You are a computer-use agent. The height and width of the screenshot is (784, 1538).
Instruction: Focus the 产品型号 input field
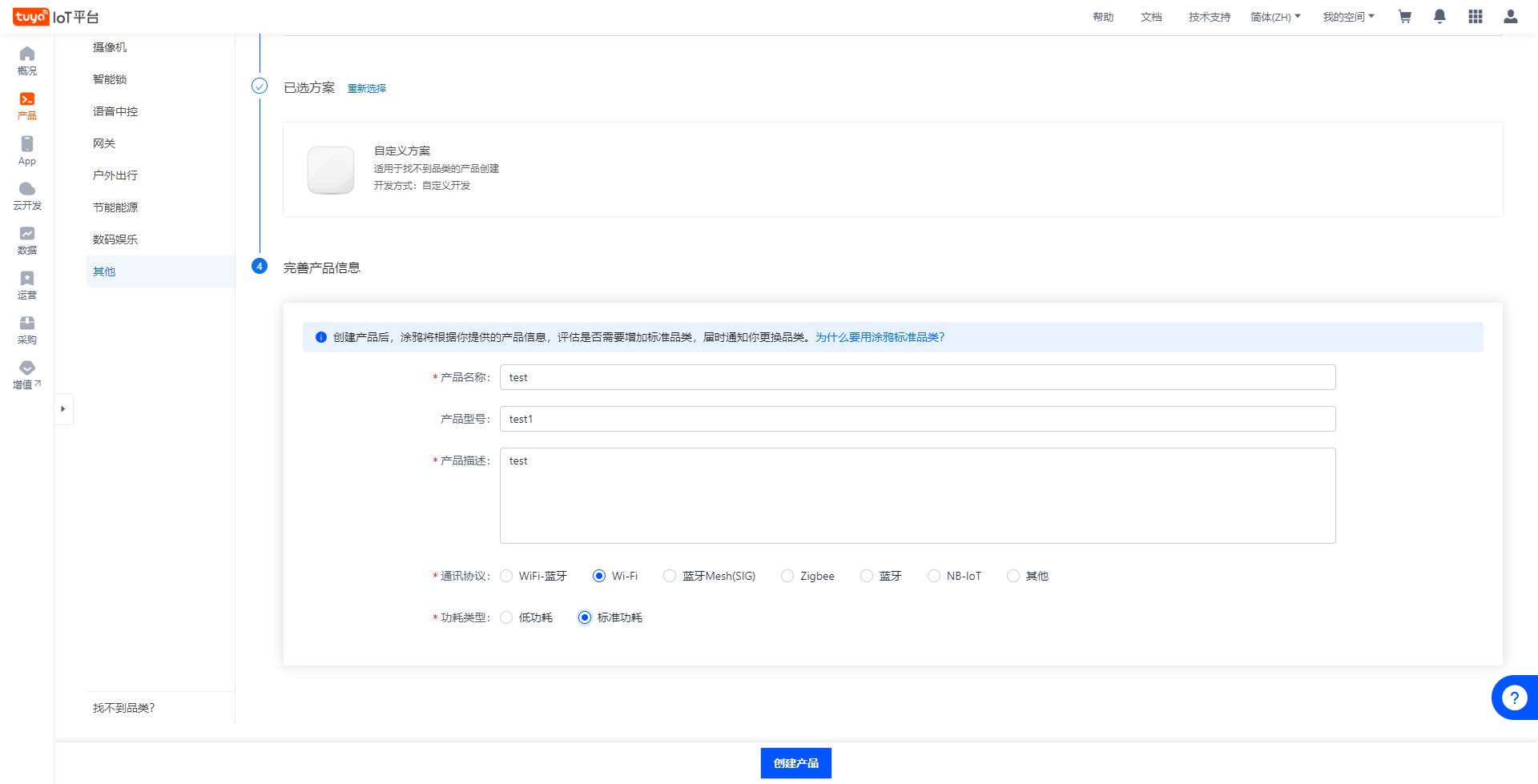click(917, 419)
